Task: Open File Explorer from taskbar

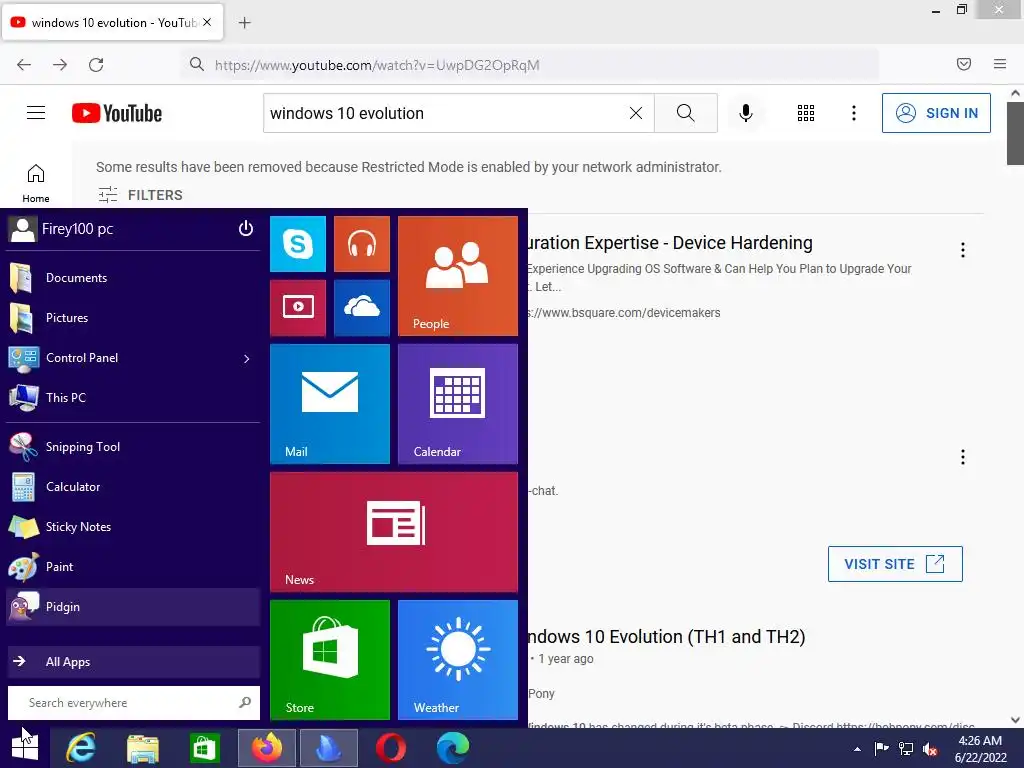Action: 142,748
